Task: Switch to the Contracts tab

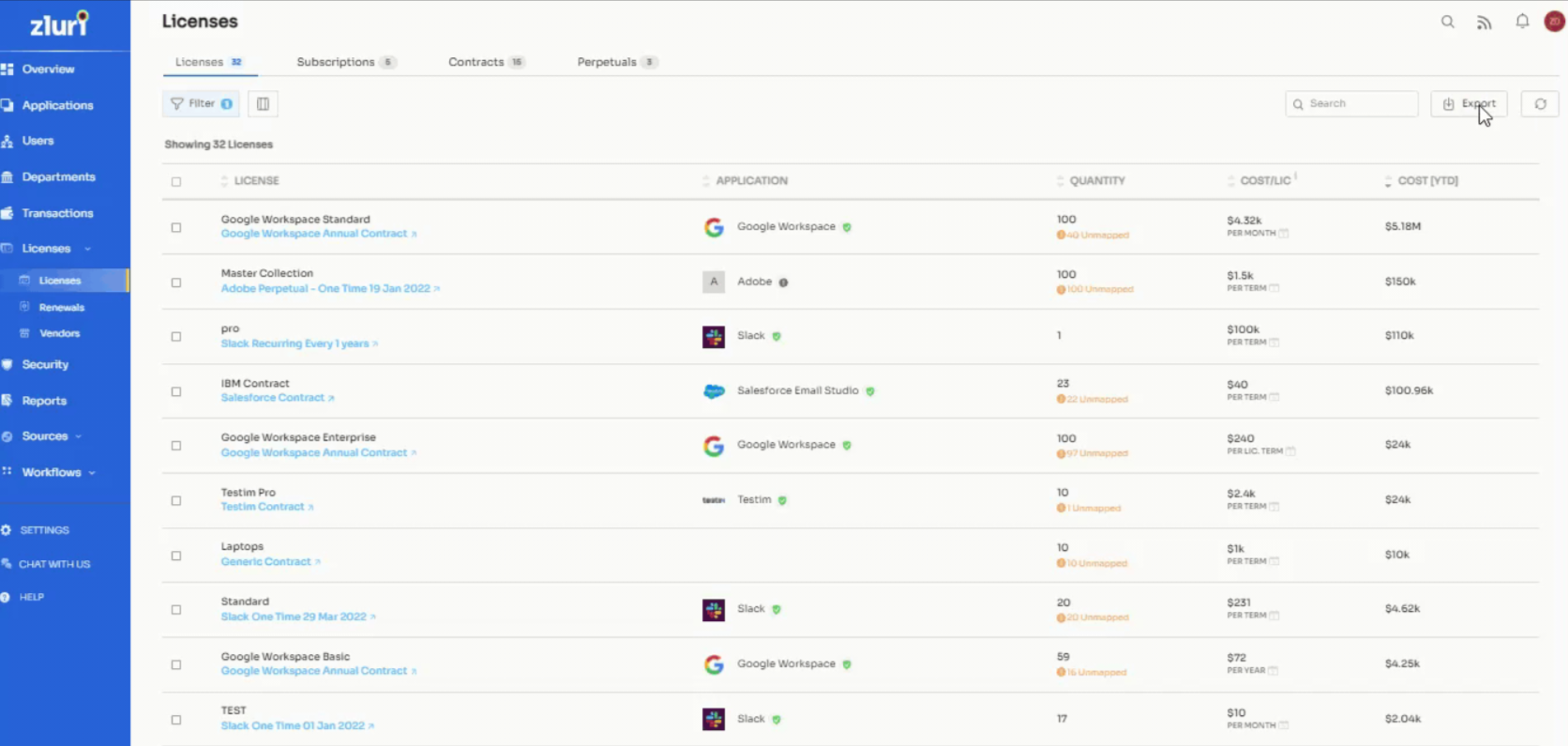Action: (486, 62)
